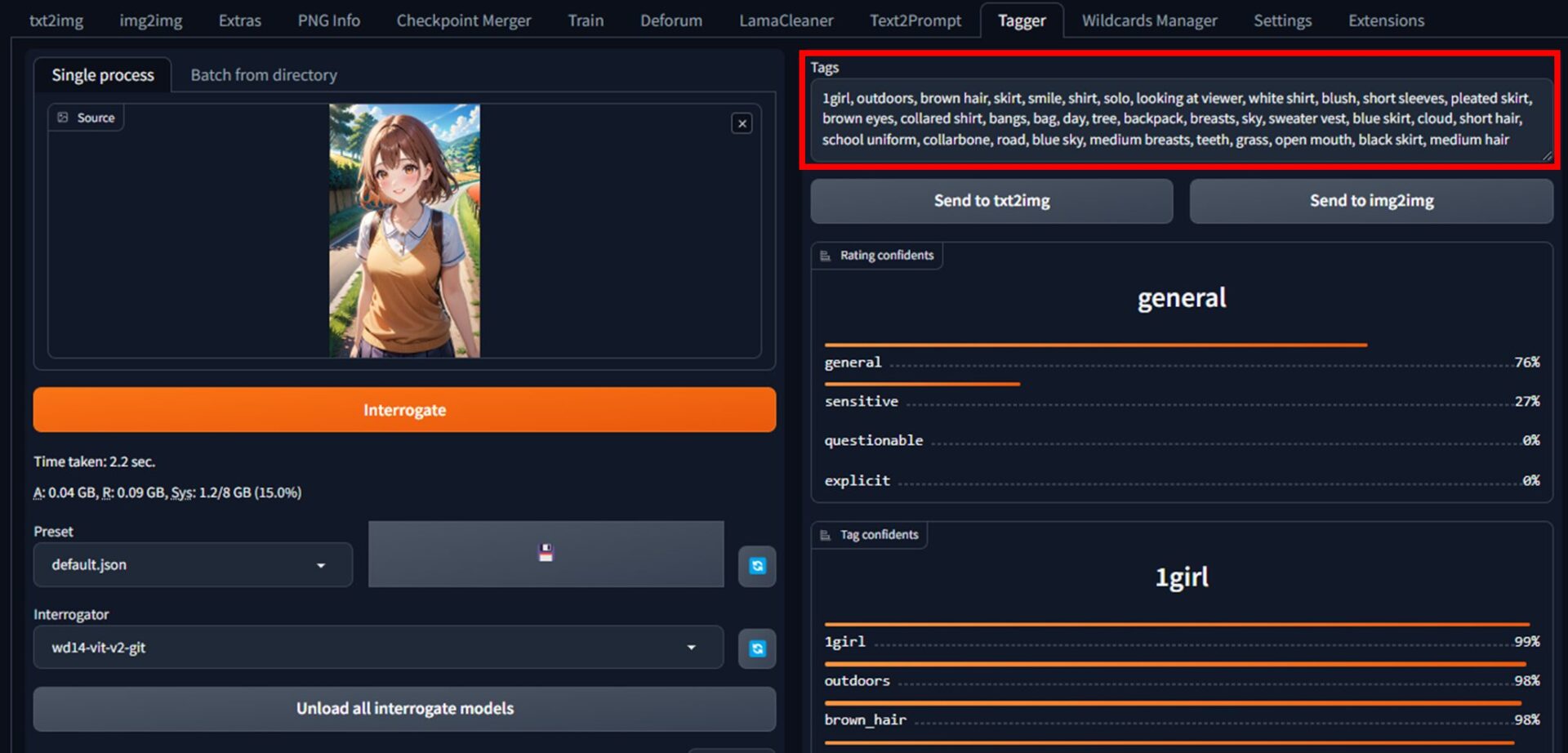Open the Preset default.json dropdown

tap(193, 565)
